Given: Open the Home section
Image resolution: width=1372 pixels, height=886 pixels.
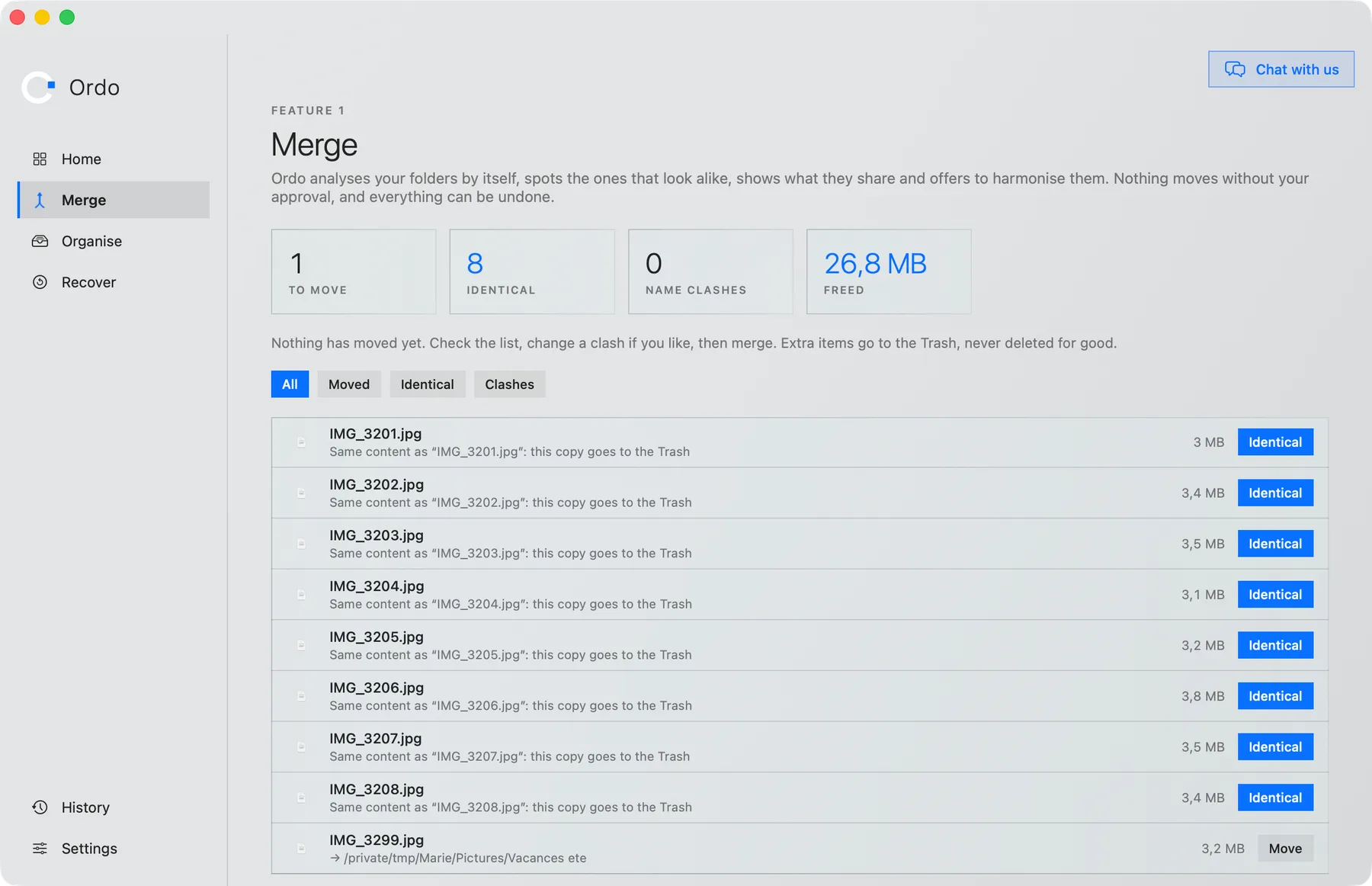Looking at the screenshot, I should 114,159.
